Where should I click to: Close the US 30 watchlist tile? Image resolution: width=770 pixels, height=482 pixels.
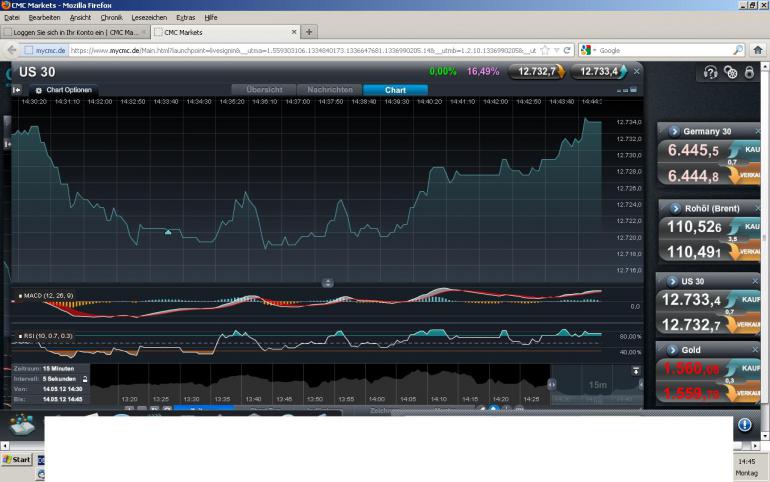pos(755,281)
